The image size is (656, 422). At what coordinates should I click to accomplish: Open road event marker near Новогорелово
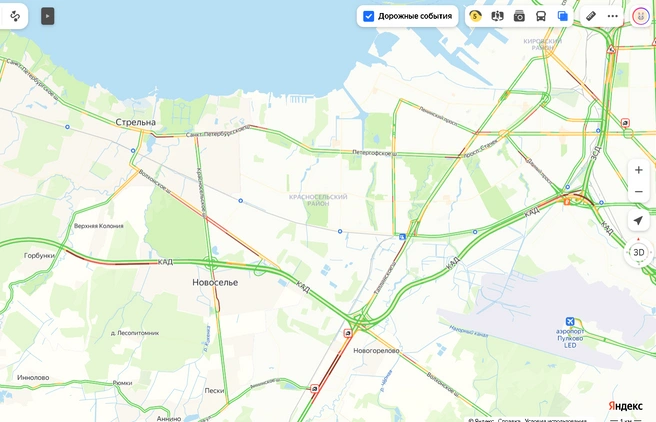pos(348,333)
